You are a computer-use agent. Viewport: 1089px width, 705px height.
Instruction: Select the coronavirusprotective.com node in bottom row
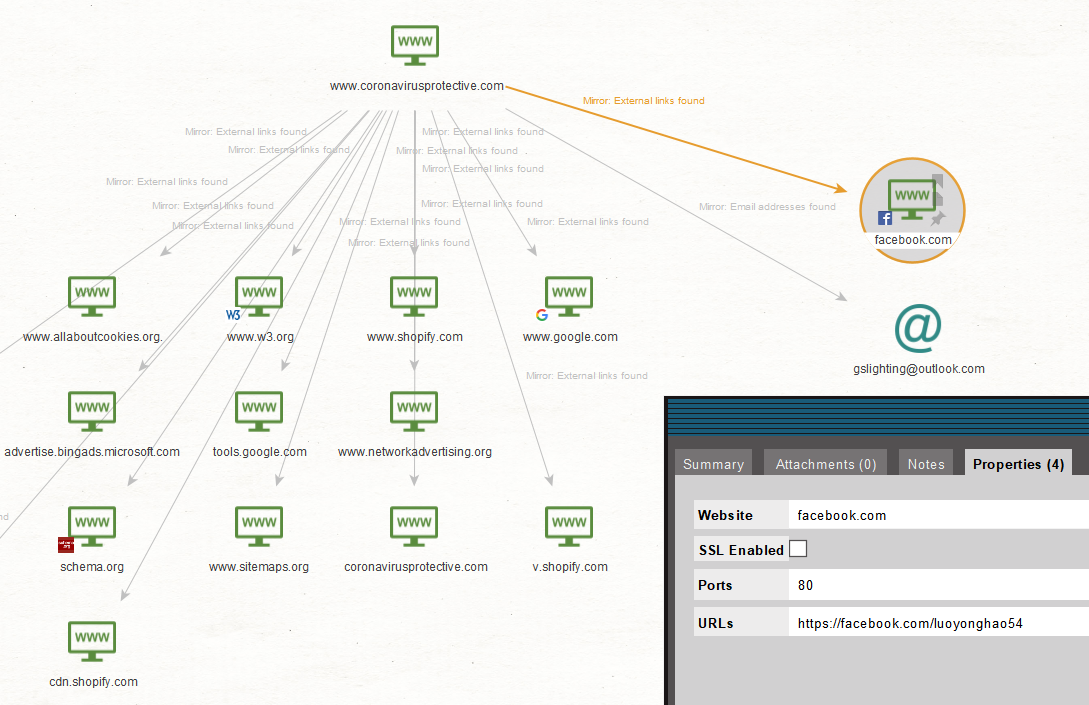tap(415, 526)
